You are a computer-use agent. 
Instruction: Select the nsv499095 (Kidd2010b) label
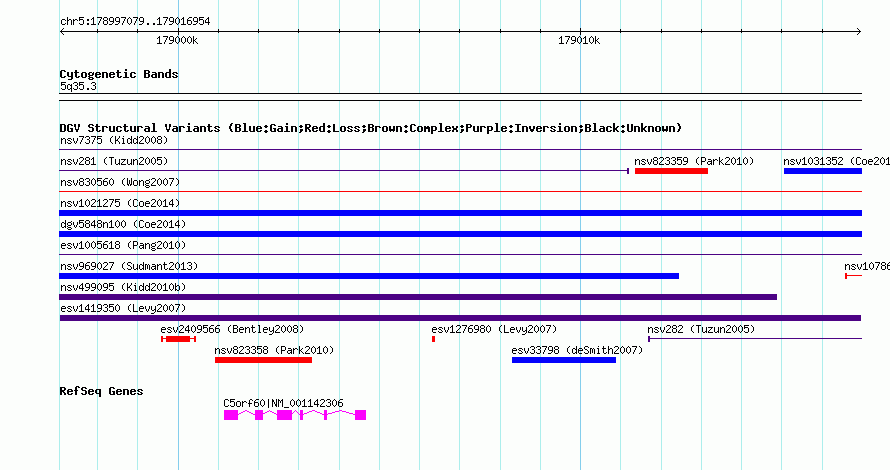pos(123,287)
